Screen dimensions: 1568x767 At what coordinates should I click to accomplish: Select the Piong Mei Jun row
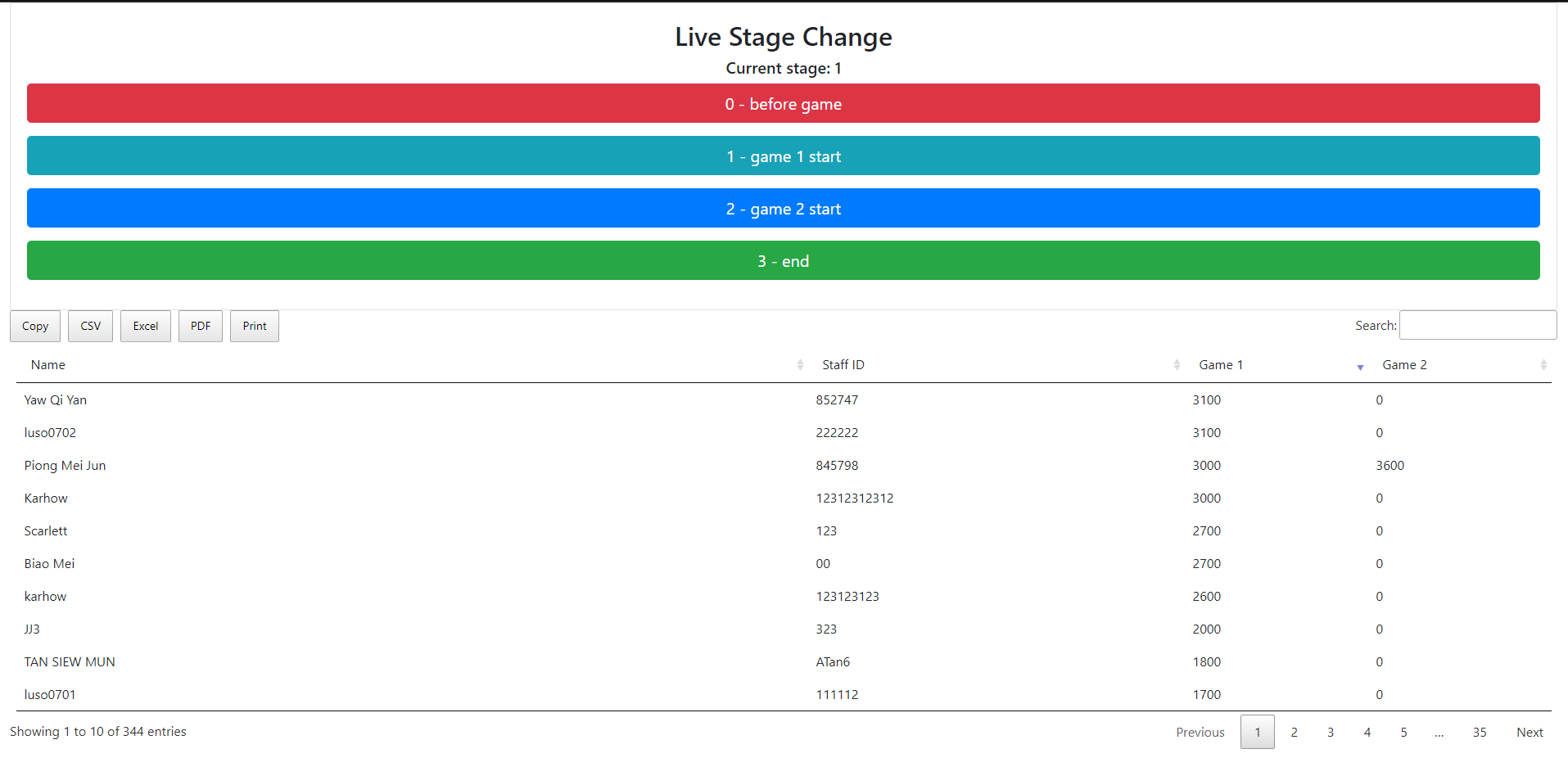pyautogui.click(x=66, y=465)
